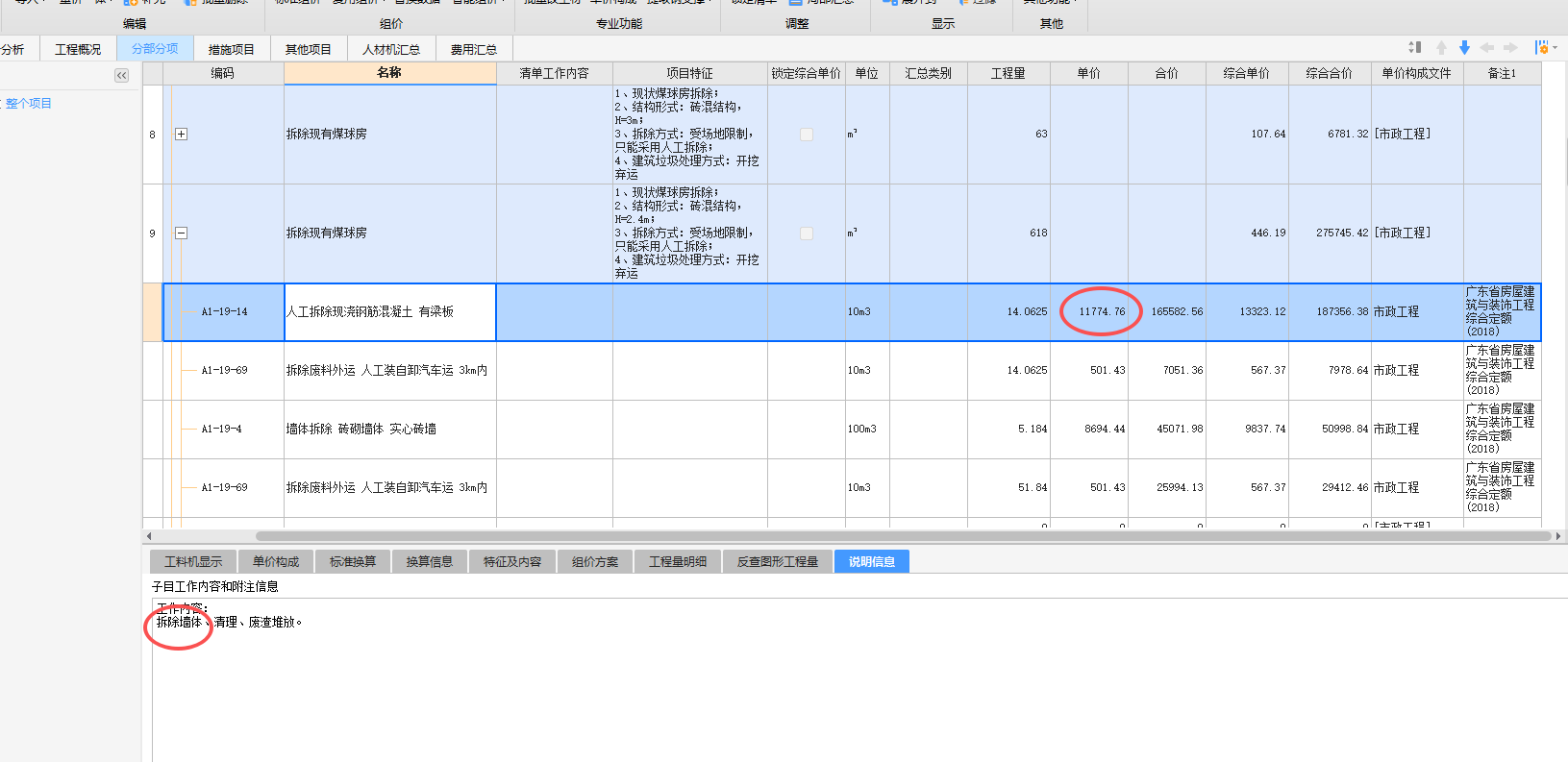Click the horizontal scrollbar right arrow
The width and height of the screenshot is (1568, 762).
tap(1557, 536)
